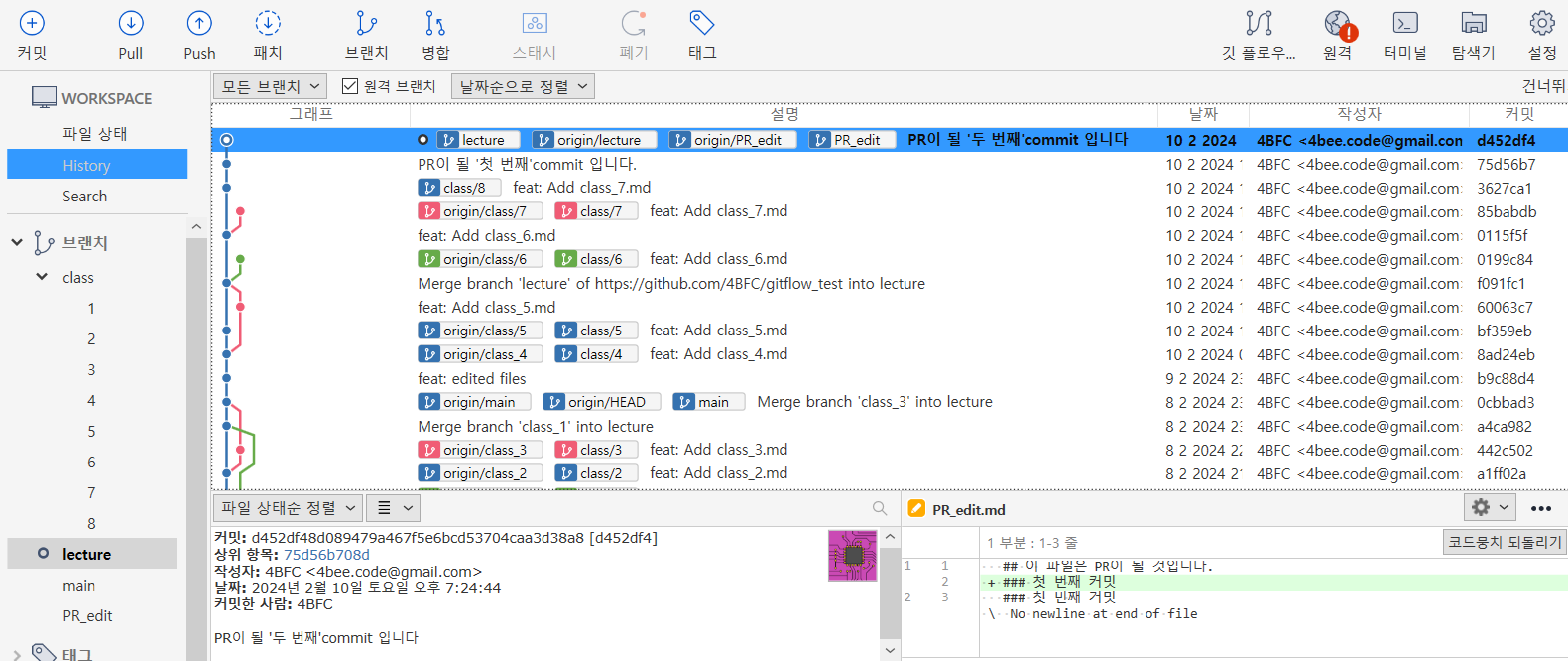Click the origin/lecture branch label
The height and width of the screenshot is (661, 1568).
pyautogui.click(x=594, y=140)
